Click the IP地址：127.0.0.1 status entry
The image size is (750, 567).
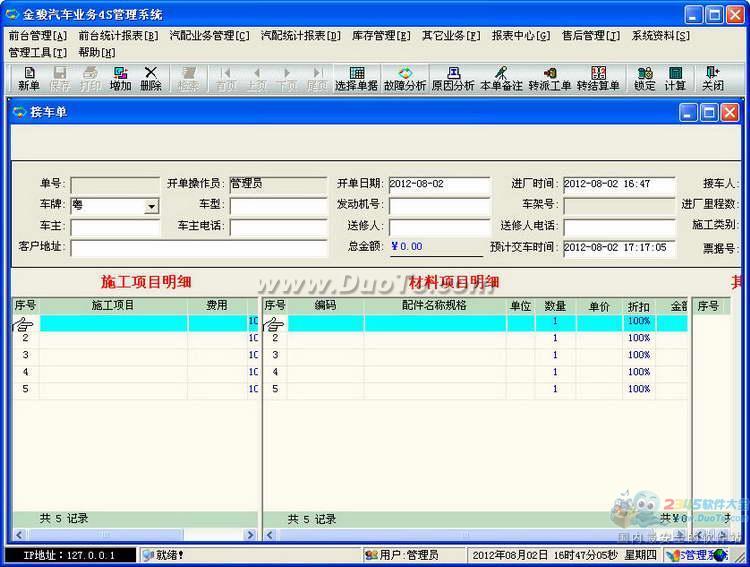pyautogui.click(x=69, y=556)
